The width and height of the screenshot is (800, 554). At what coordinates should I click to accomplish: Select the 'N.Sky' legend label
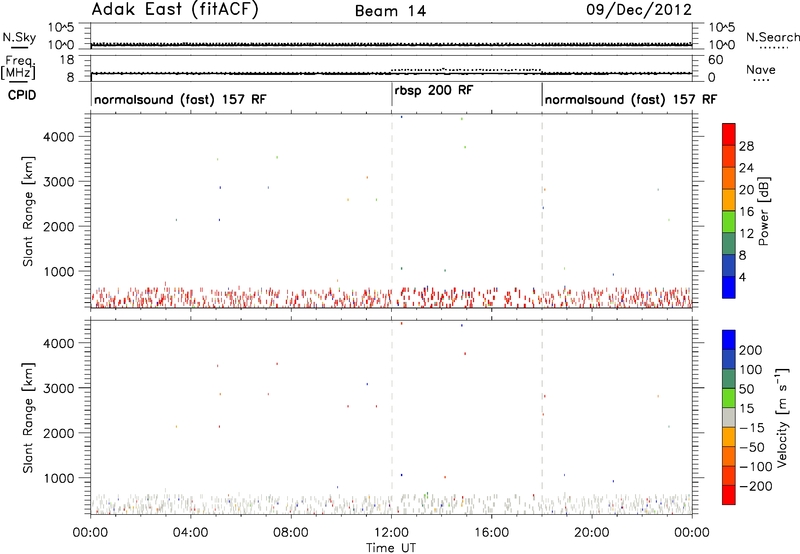tap(19, 37)
